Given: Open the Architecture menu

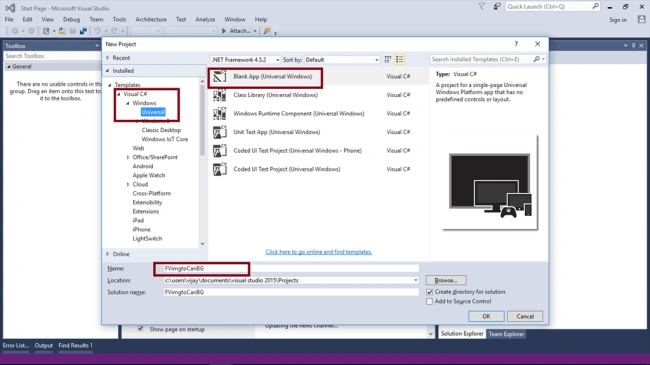Looking at the screenshot, I should (x=151, y=19).
